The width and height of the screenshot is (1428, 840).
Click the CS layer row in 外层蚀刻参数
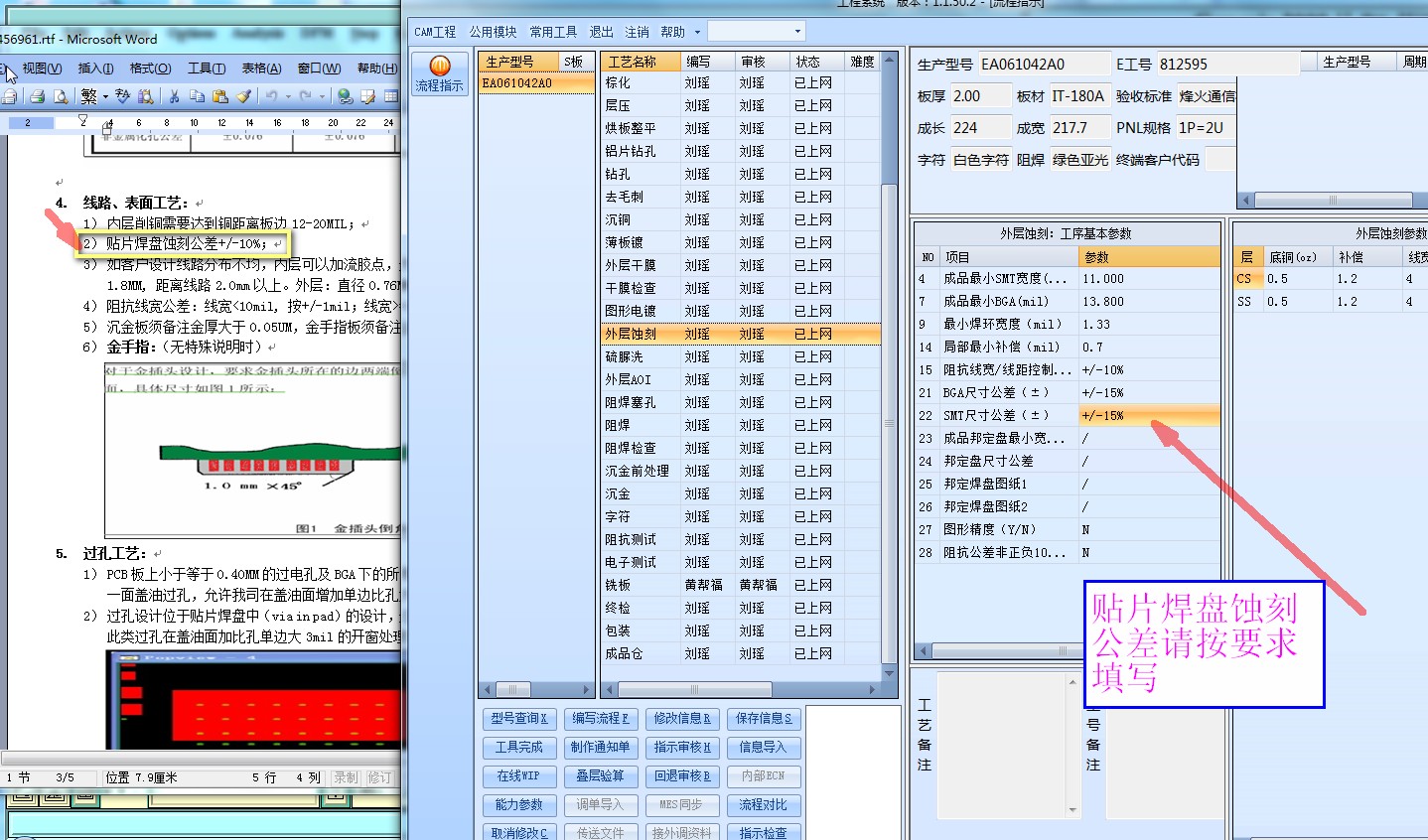pyautogui.click(x=1331, y=279)
